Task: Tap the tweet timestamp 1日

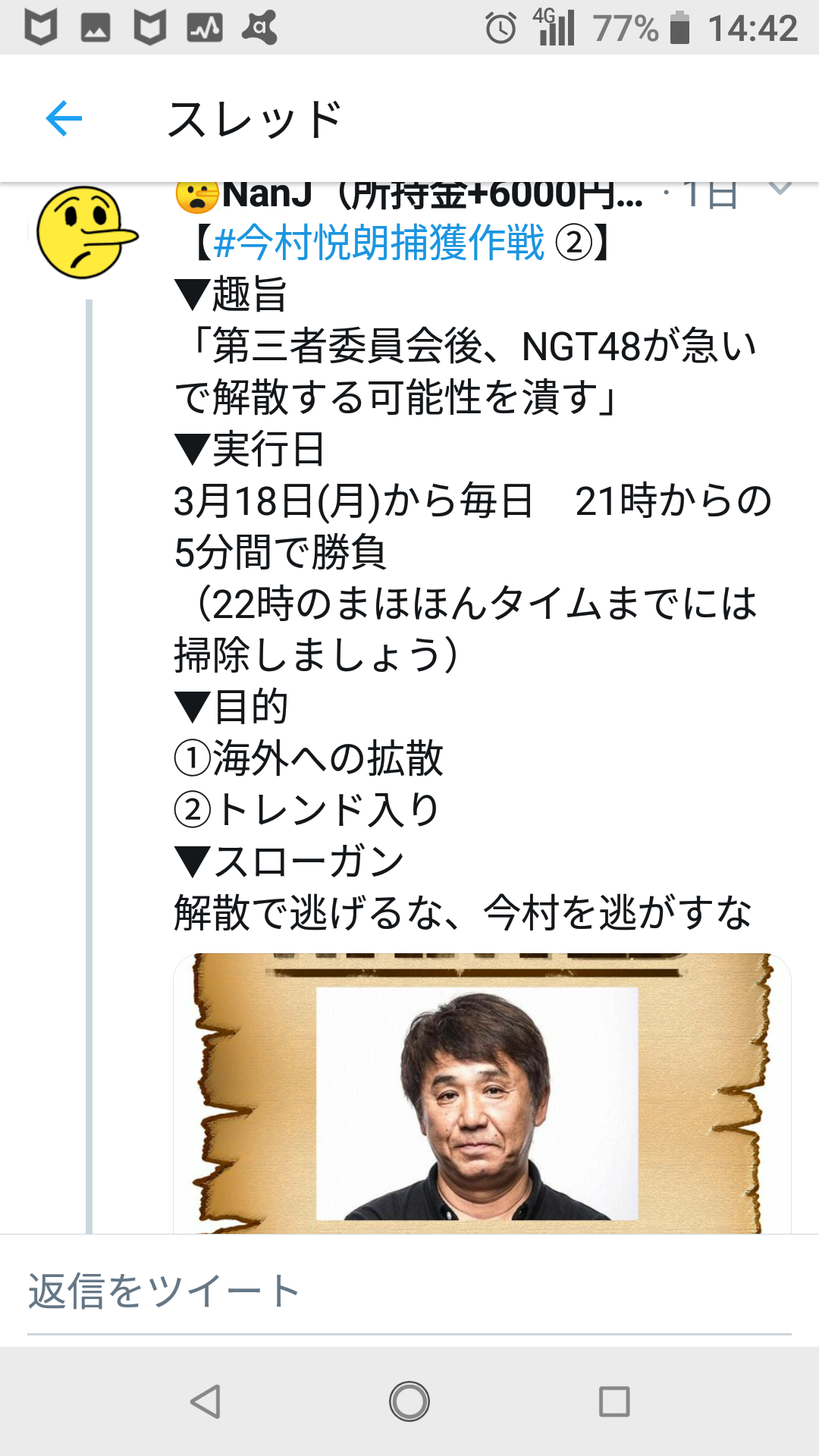Action: click(710, 194)
